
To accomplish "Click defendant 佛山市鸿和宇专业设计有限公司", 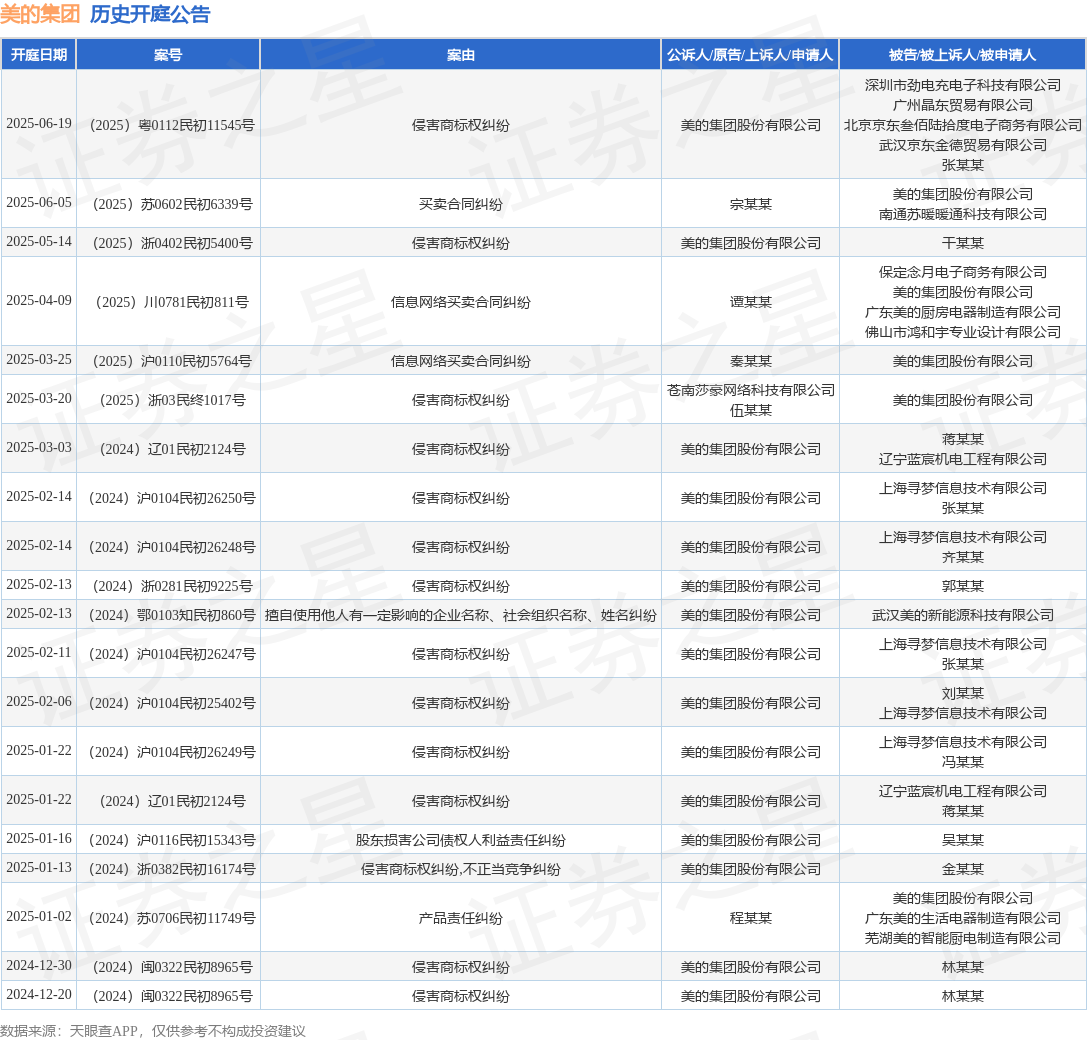I will (x=962, y=333).
